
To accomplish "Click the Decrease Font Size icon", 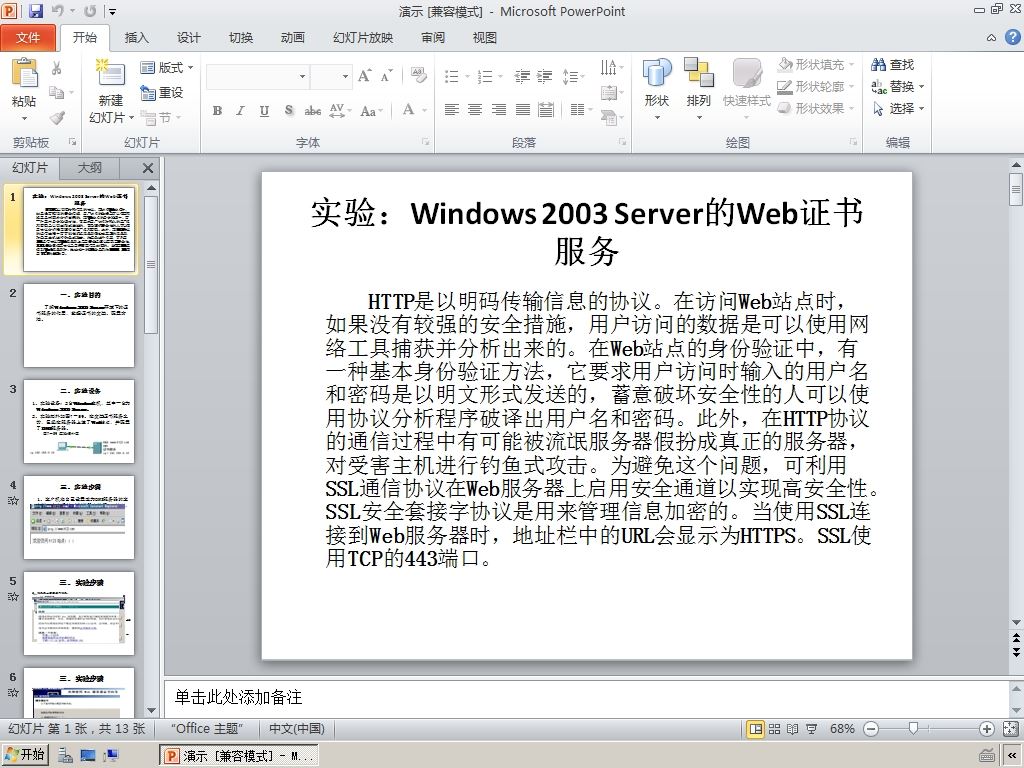I will (387, 76).
